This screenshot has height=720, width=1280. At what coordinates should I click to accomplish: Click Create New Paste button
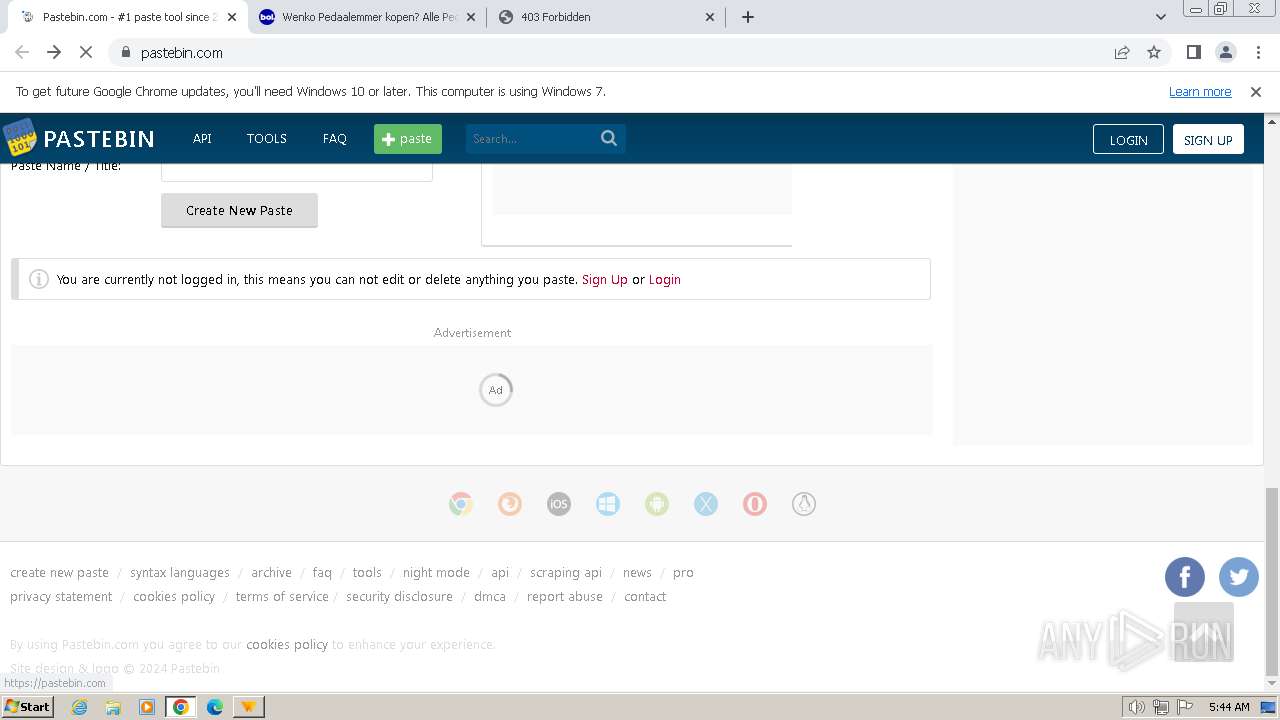(239, 210)
